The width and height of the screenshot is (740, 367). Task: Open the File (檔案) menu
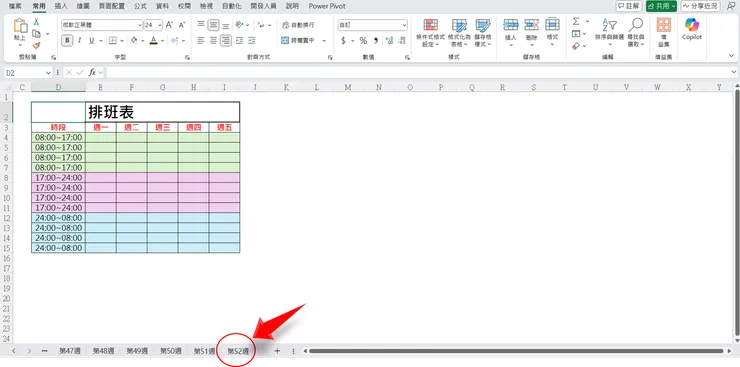point(16,7)
